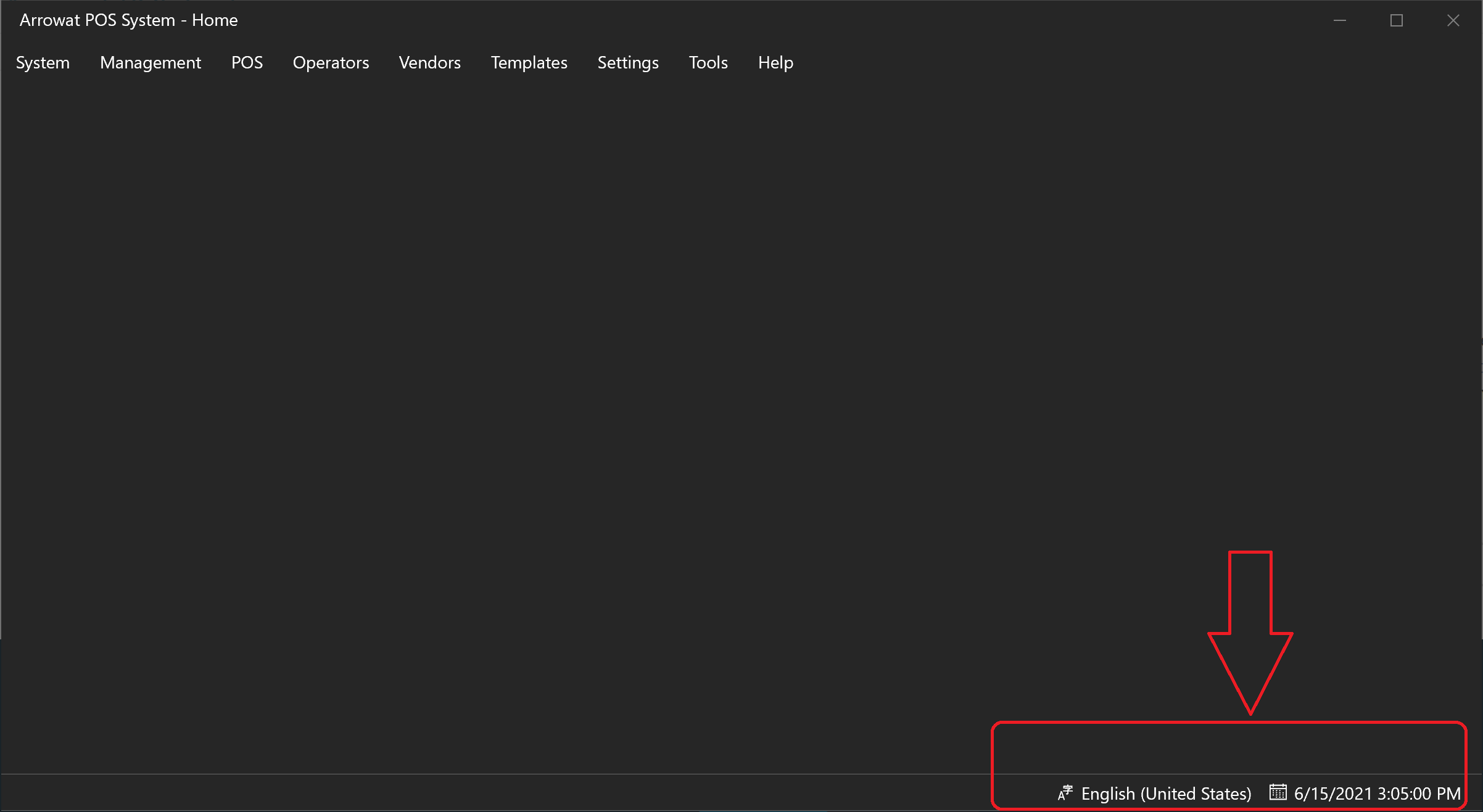Open the POS menu

pos(247,63)
